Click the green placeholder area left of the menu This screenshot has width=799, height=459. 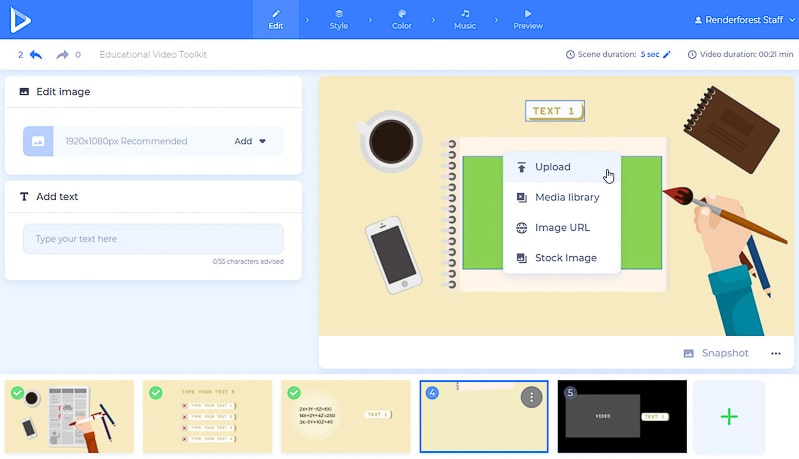(483, 212)
